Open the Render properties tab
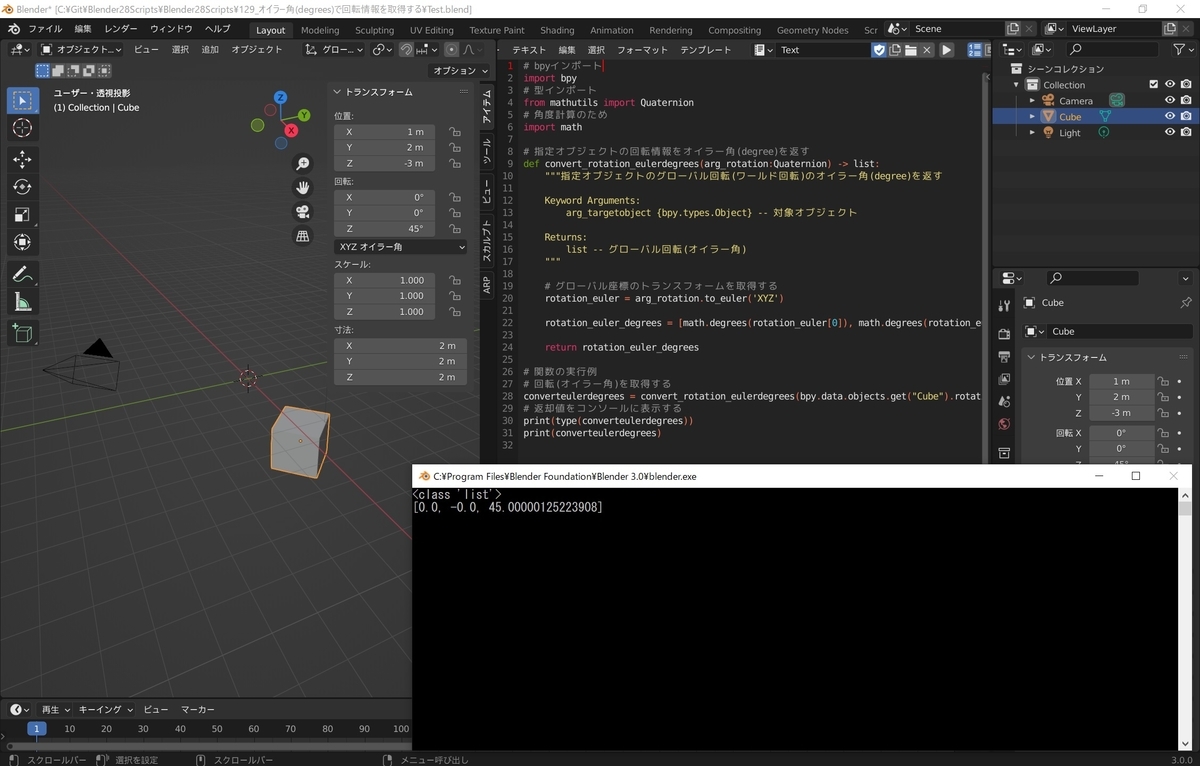Image resolution: width=1200 pixels, height=766 pixels. pyautogui.click(x=1005, y=333)
